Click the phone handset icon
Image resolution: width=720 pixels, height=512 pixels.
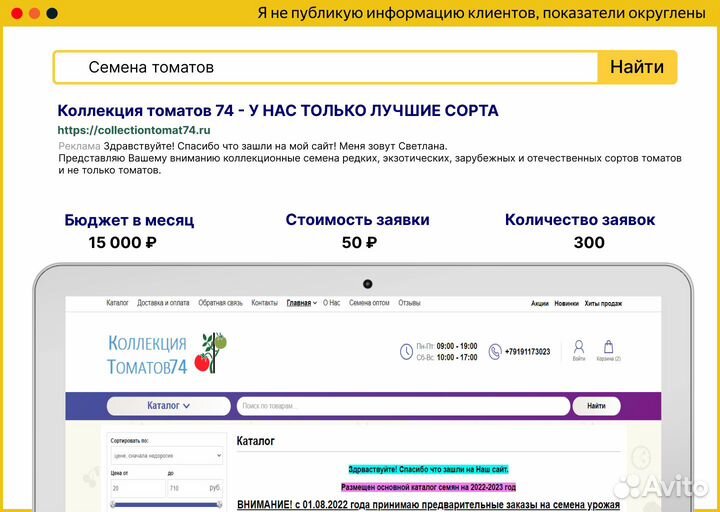495,352
